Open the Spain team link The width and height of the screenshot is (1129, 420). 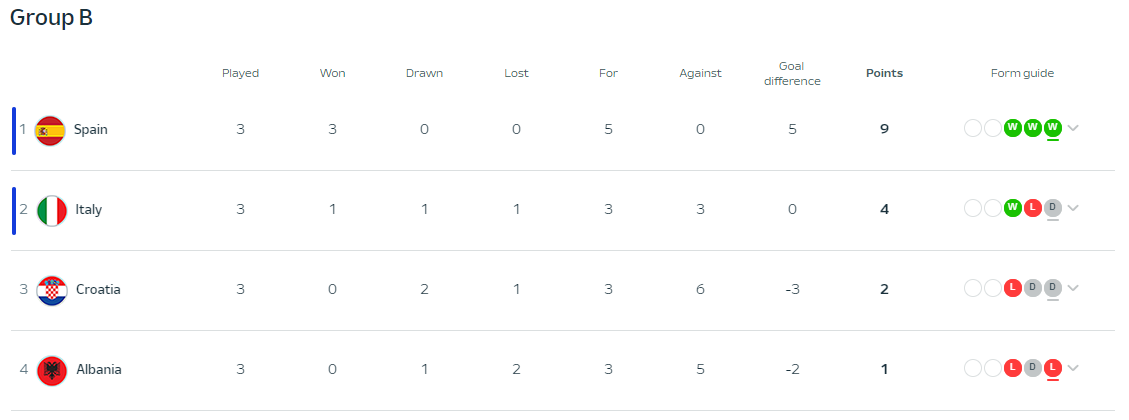point(91,130)
